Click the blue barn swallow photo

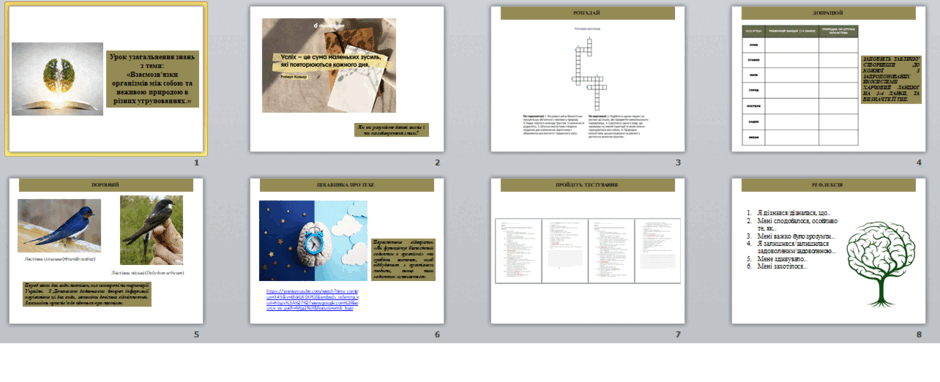point(59,225)
